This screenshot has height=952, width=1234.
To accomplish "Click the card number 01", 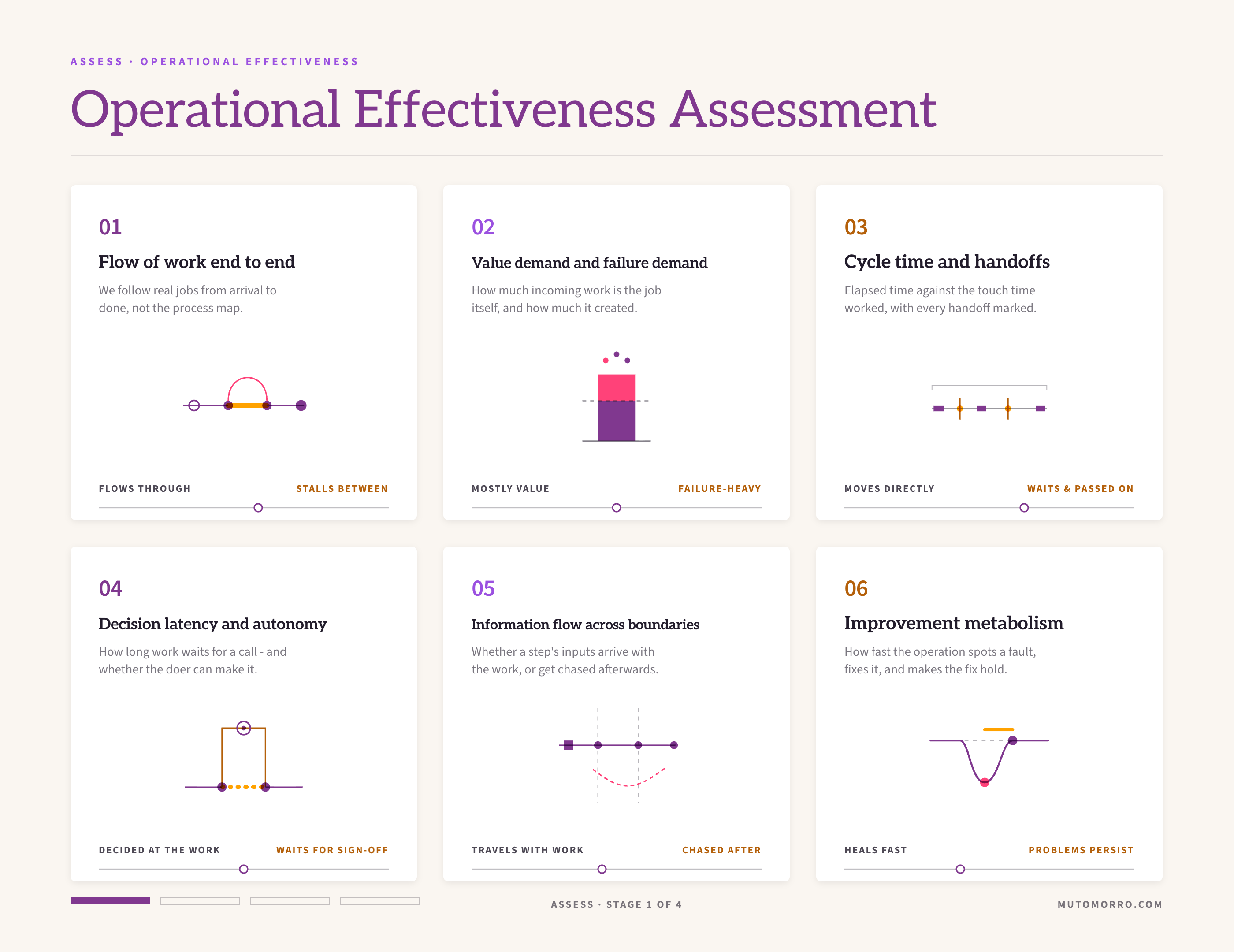I will (110, 227).
